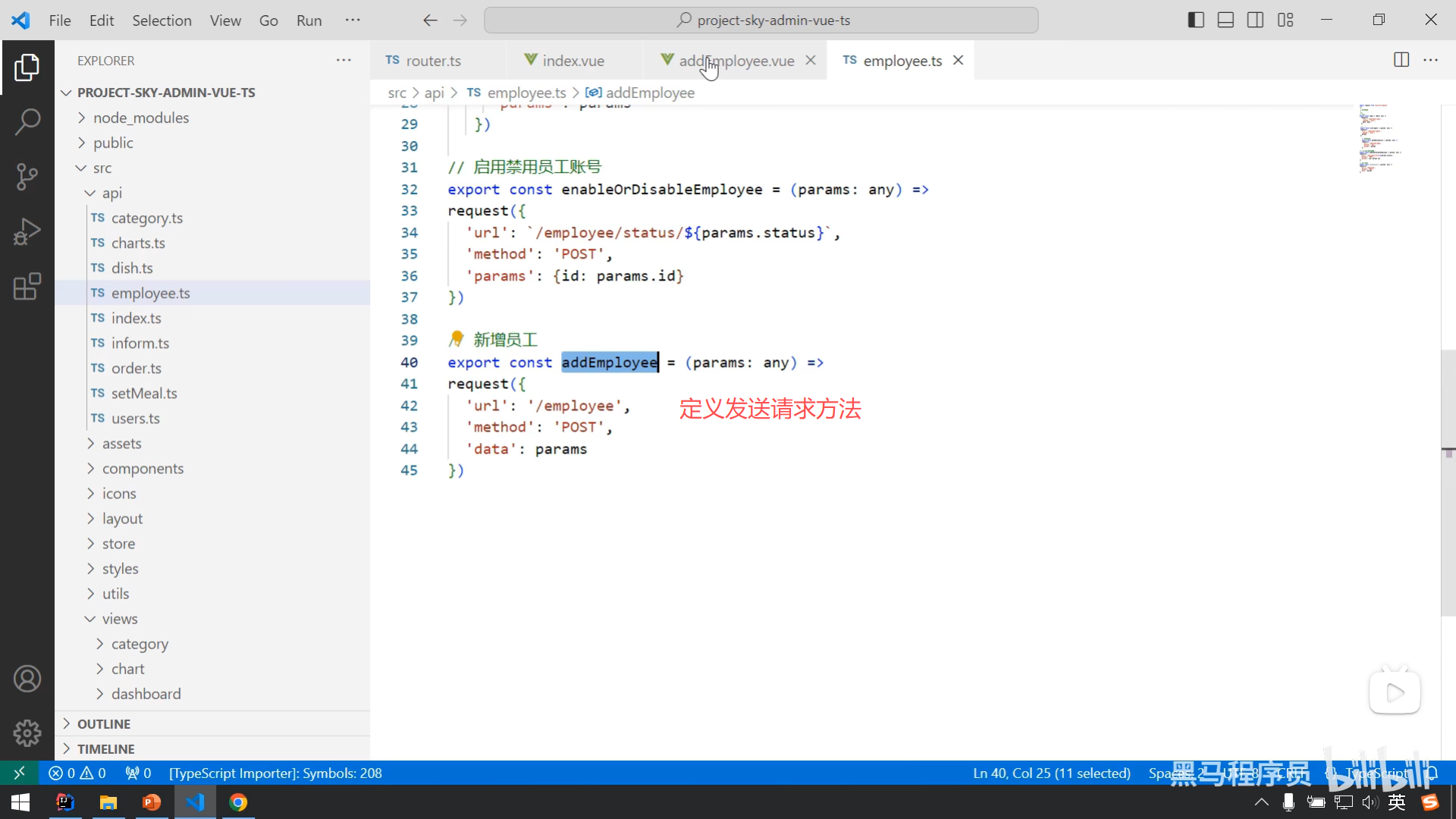Click the lightbulb code action icon
The height and width of the screenshot is (819, 1456).
pyautogui.click(x=457, y=339)
